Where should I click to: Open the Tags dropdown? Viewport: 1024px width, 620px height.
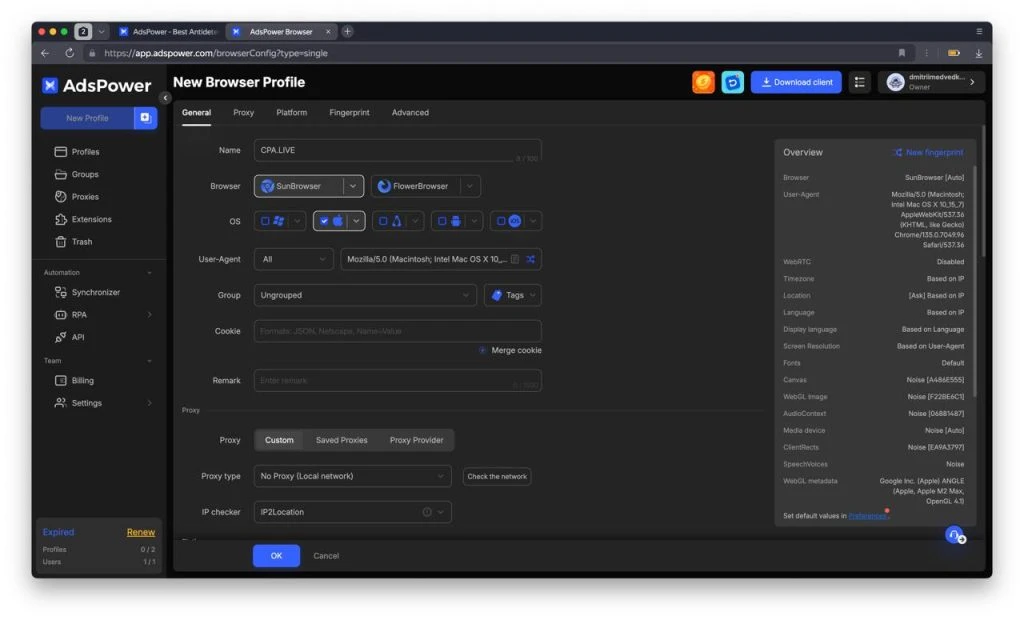(x=513, y=295)
